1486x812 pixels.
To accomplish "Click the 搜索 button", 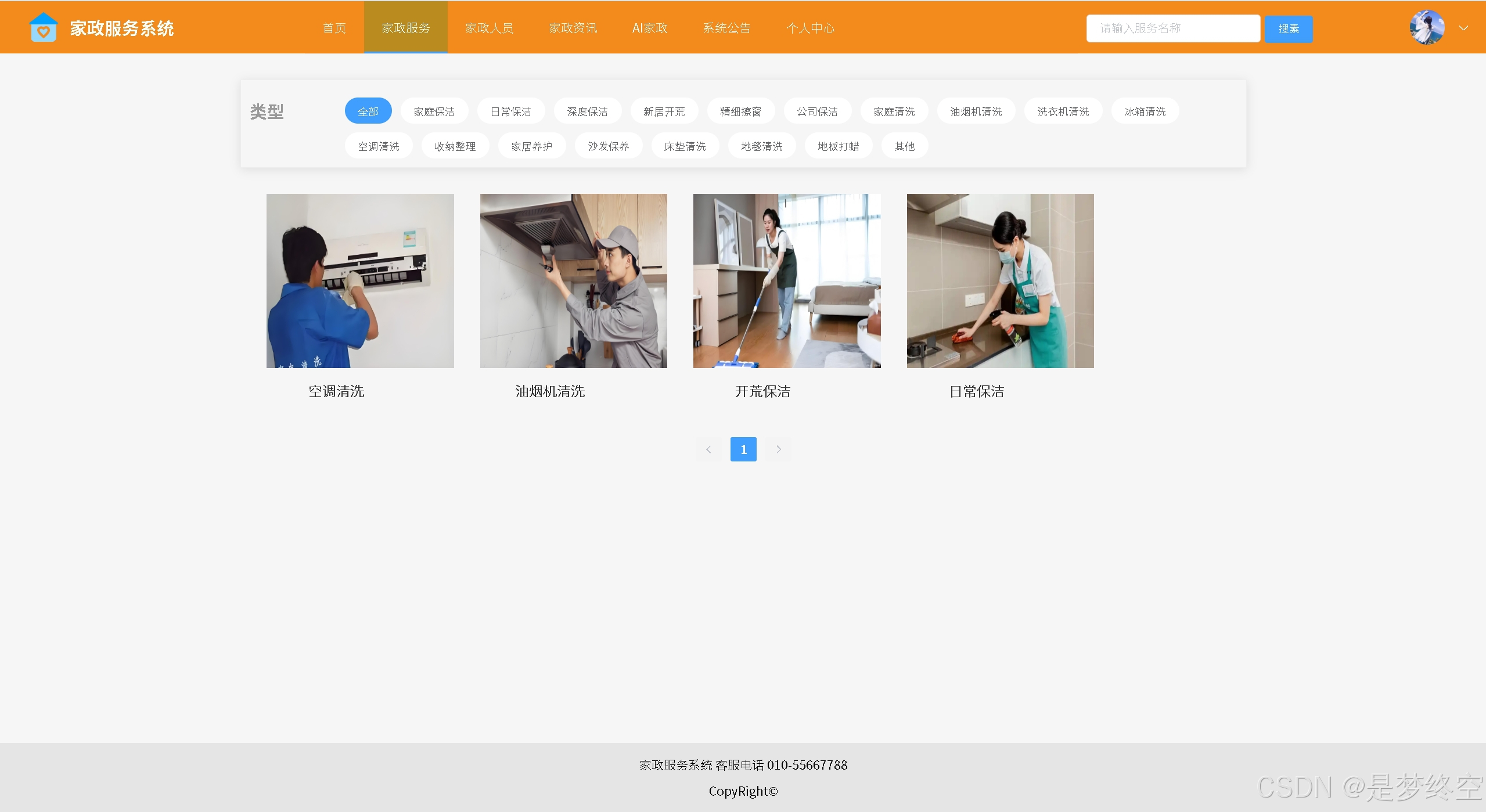I will click(x=1288, y=28).
